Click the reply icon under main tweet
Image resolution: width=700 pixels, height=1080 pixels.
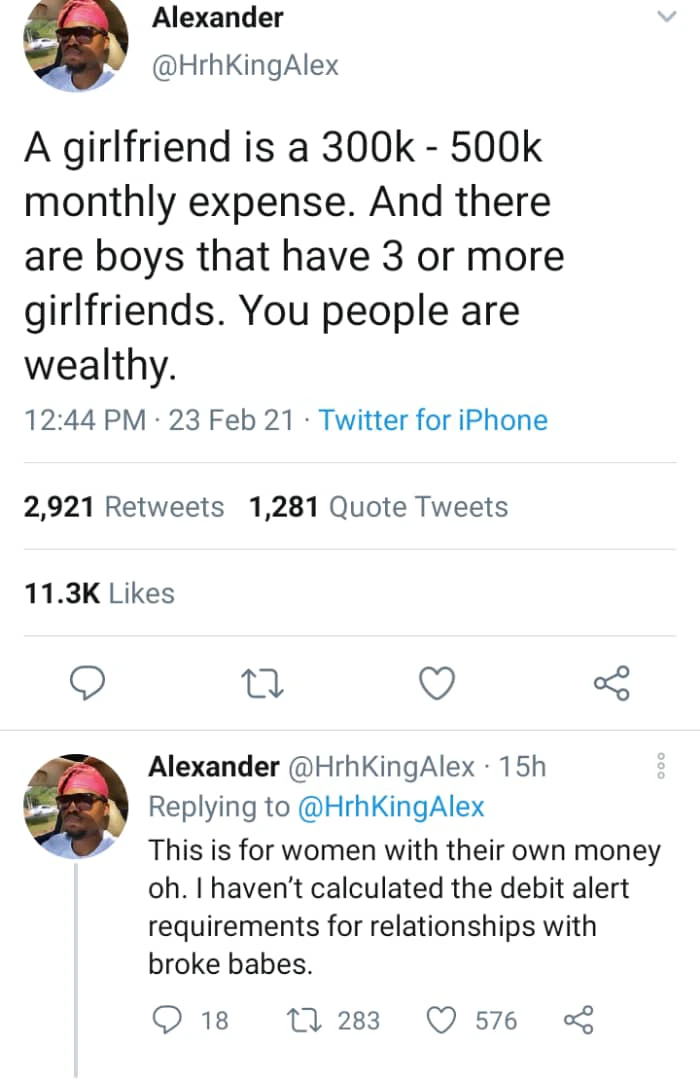click(x=90, y=683)
